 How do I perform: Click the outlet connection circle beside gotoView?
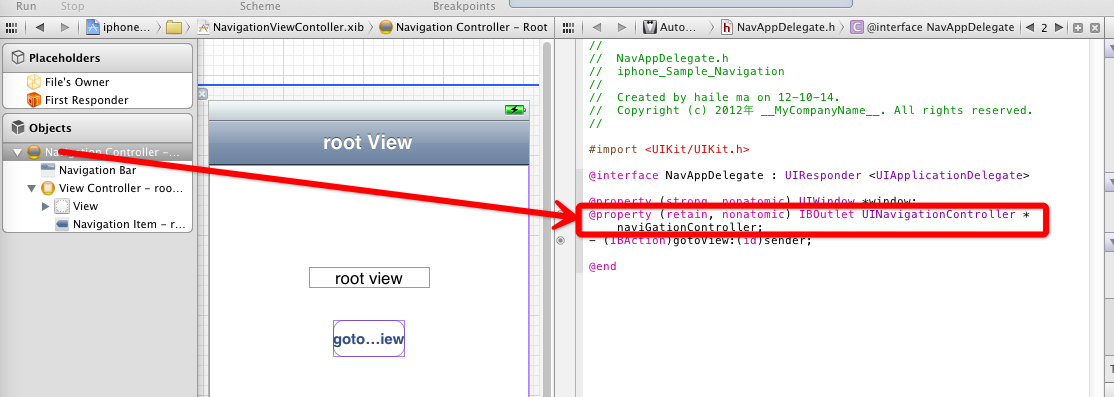[x=561, y=241]
